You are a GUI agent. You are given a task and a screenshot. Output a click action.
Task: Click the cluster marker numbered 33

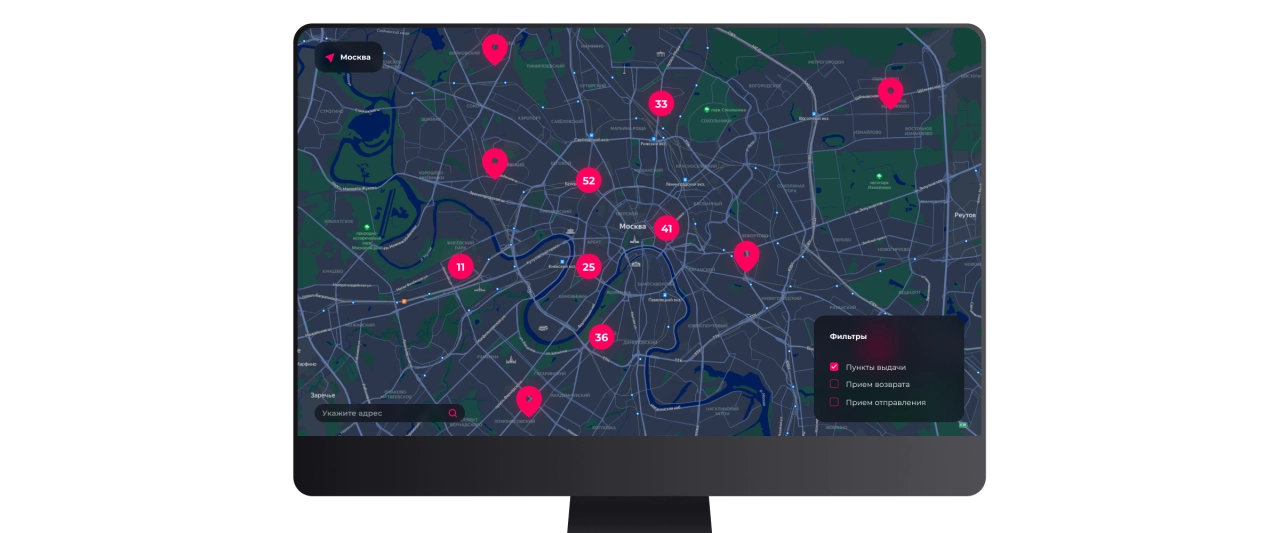click(660, 103)
